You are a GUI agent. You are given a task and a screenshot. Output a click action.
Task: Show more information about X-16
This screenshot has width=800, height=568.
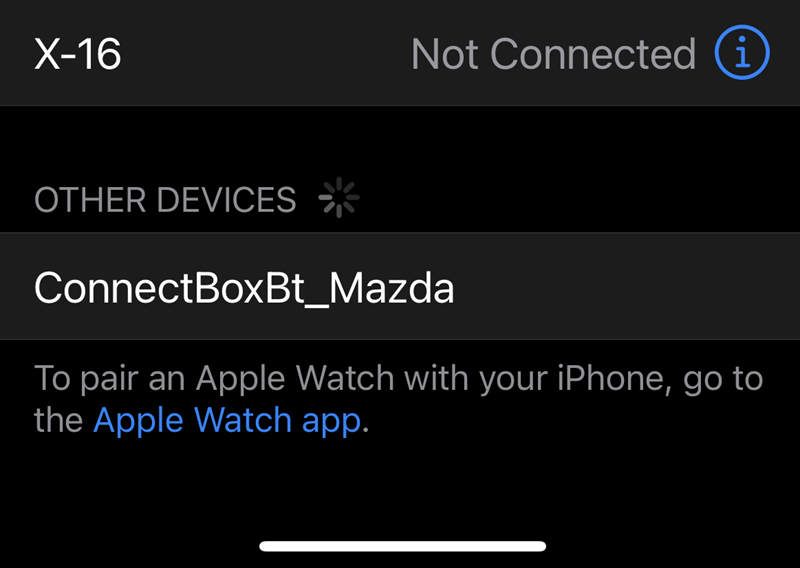coord(742,53)
